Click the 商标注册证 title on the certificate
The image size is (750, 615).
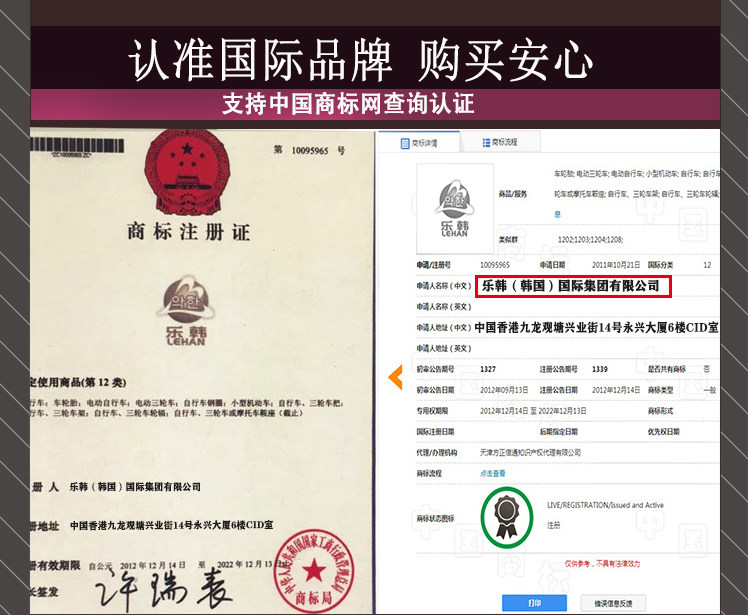tap(188, 232)
